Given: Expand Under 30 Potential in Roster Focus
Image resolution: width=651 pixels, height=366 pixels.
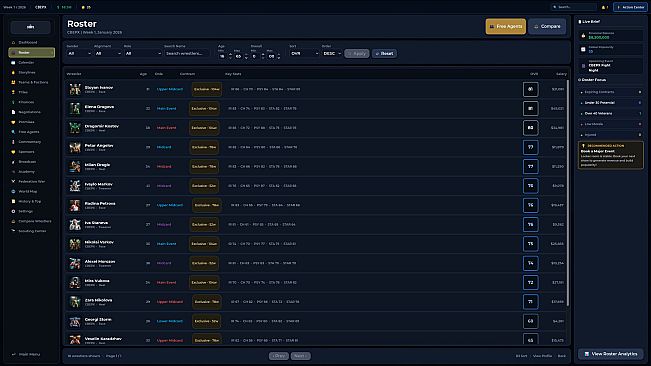Looking at the screenshot, I should coord(611,103).
